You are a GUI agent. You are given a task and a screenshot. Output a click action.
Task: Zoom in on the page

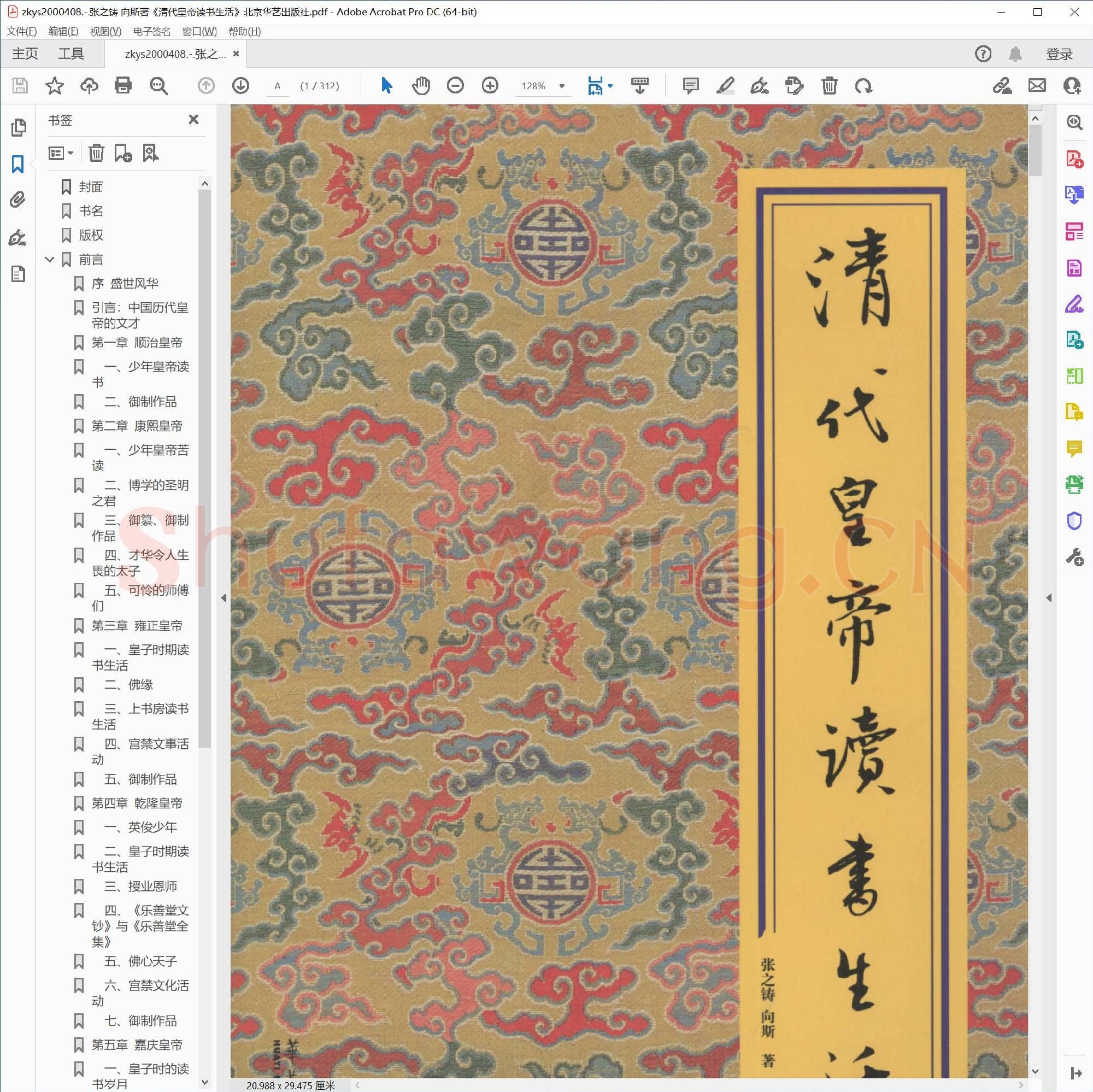pos(490,85)
